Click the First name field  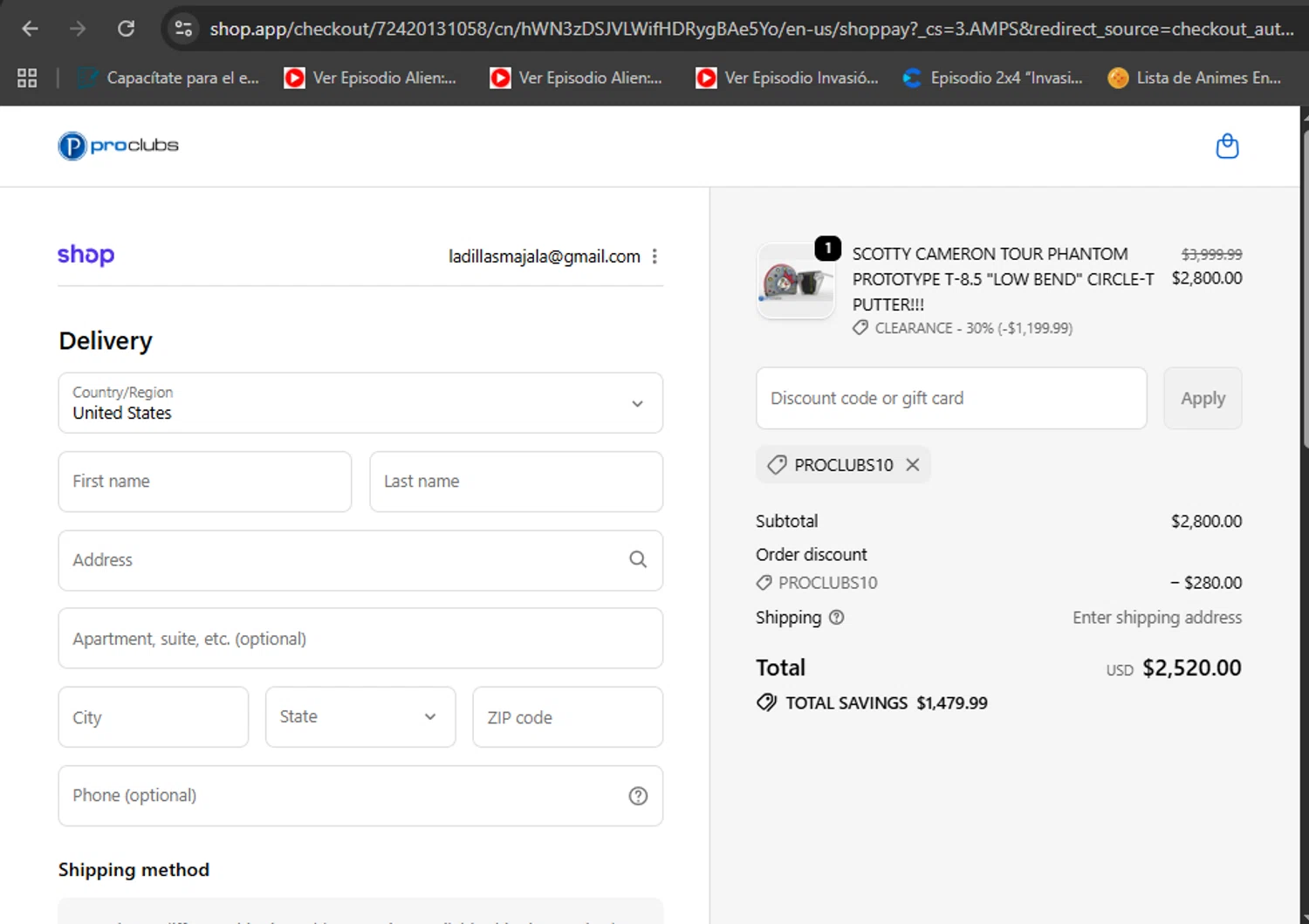coord(205,482)
